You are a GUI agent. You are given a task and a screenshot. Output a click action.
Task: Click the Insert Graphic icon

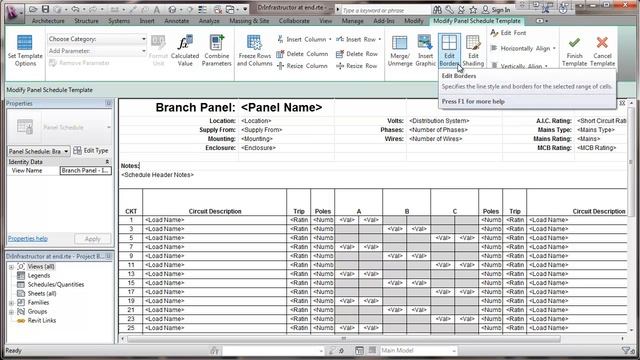425,42
